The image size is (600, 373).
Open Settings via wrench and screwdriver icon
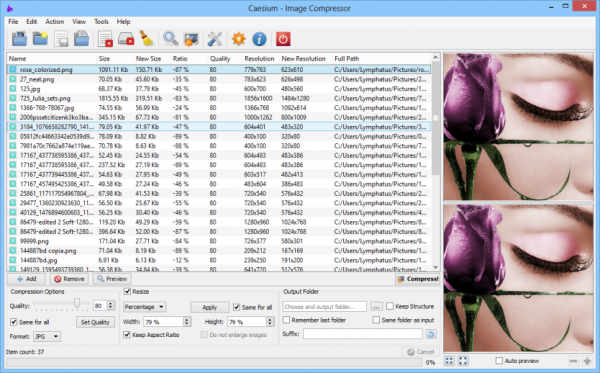pyautogui.click(x=215, y=39)
